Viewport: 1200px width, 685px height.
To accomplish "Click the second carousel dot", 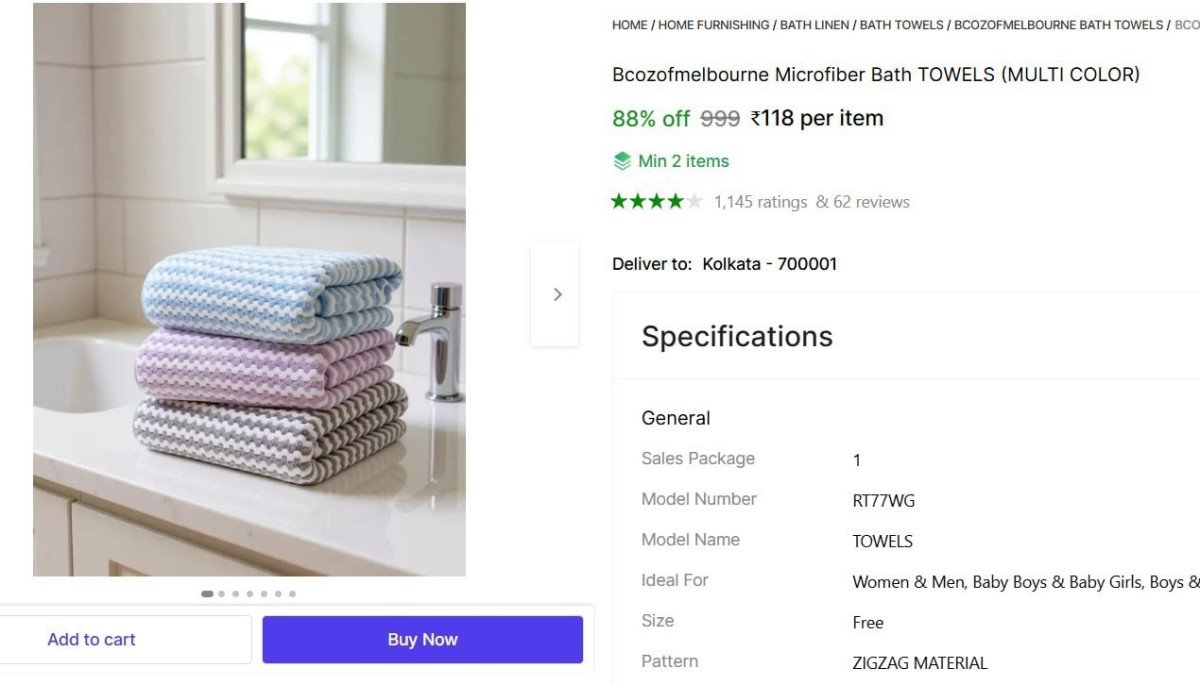I will (221, 593).
